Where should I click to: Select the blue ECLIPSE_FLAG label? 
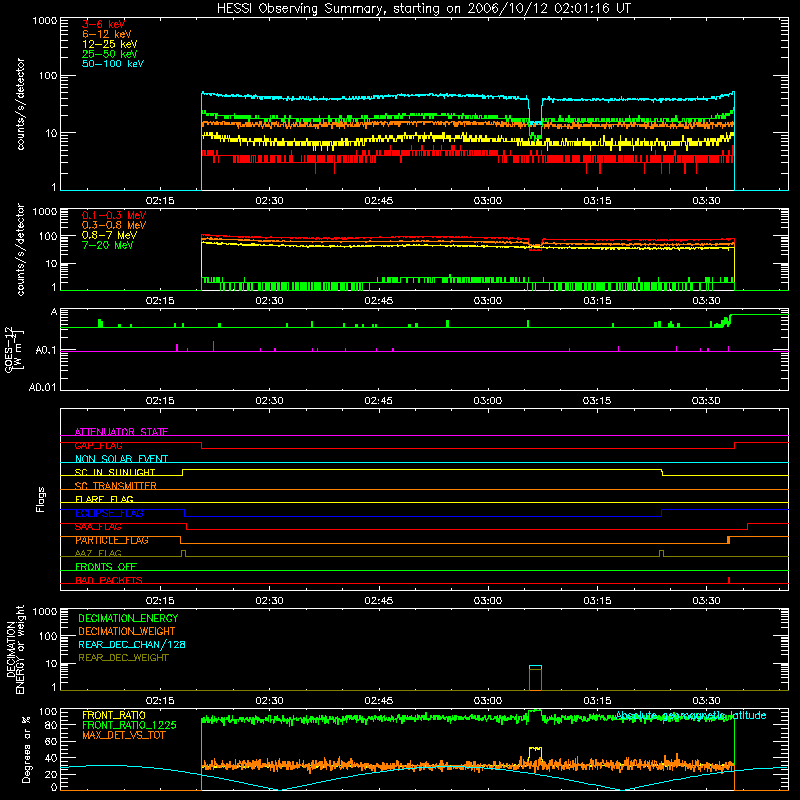[x=109, y=513]
